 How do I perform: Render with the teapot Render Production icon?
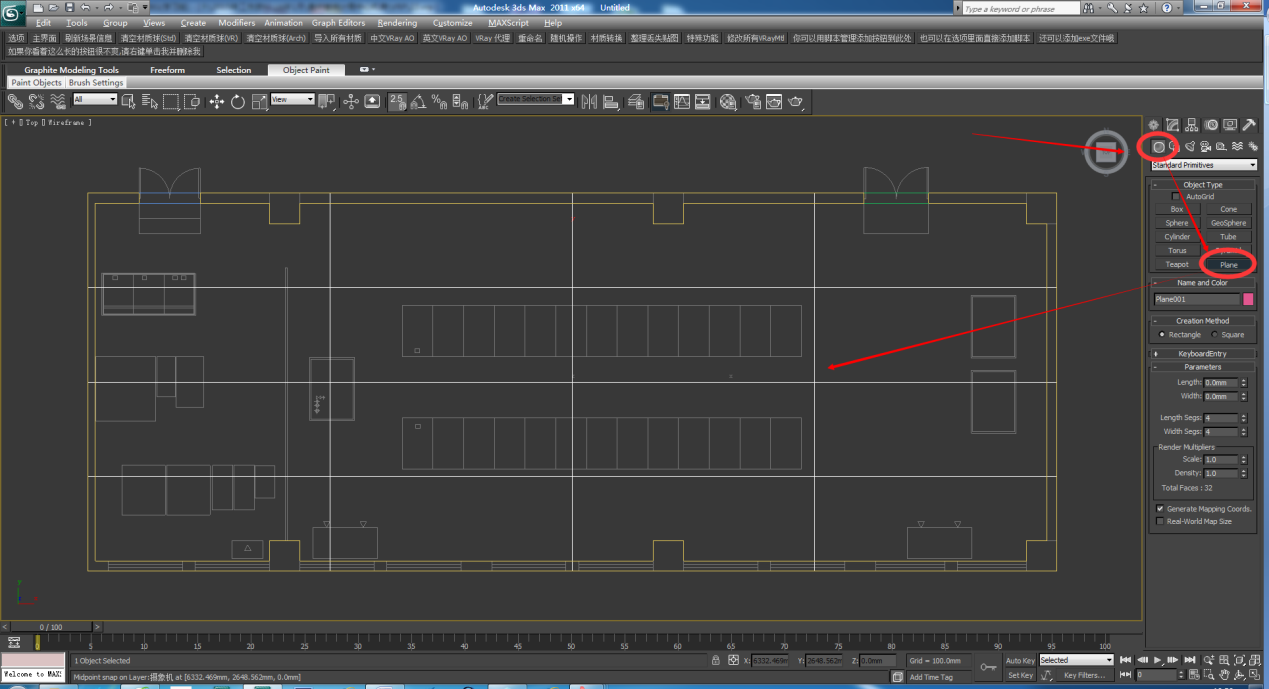coord(796,101)
